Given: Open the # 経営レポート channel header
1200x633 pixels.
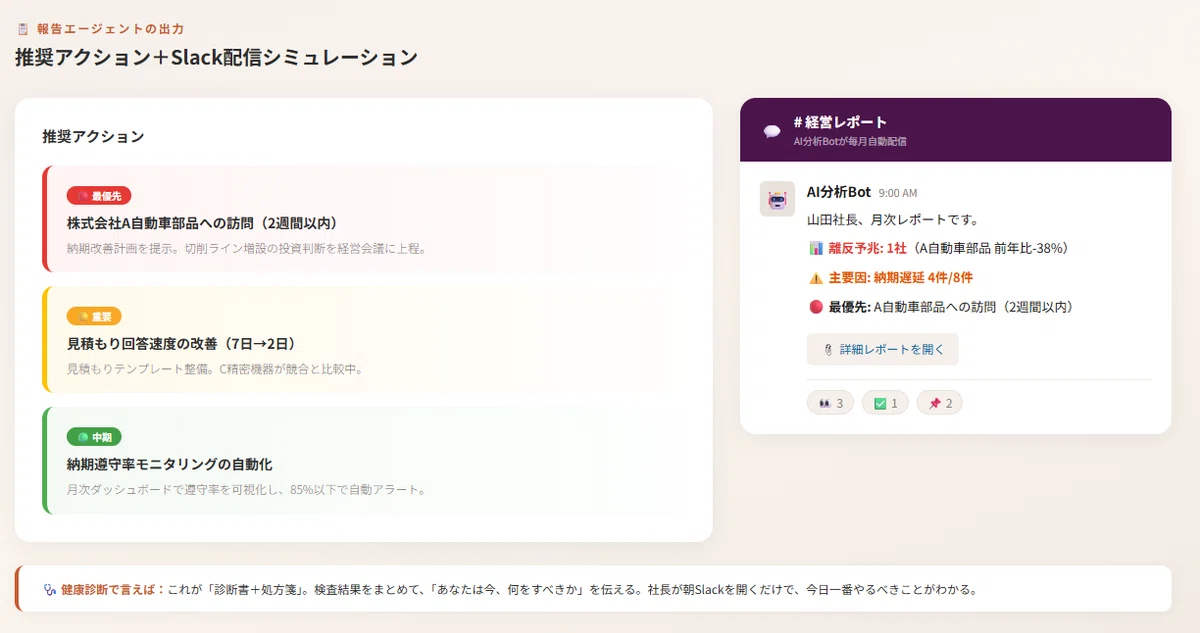Looking at the screenshot, I should (955, 130).
